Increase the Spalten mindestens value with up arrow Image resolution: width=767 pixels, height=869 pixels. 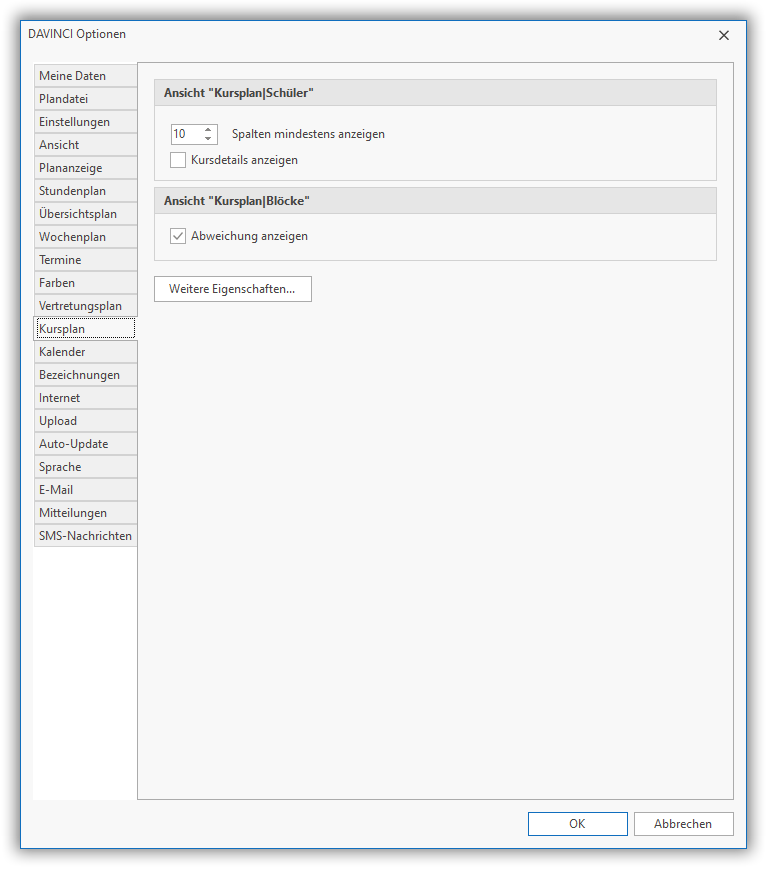click(x=208, y=129)
